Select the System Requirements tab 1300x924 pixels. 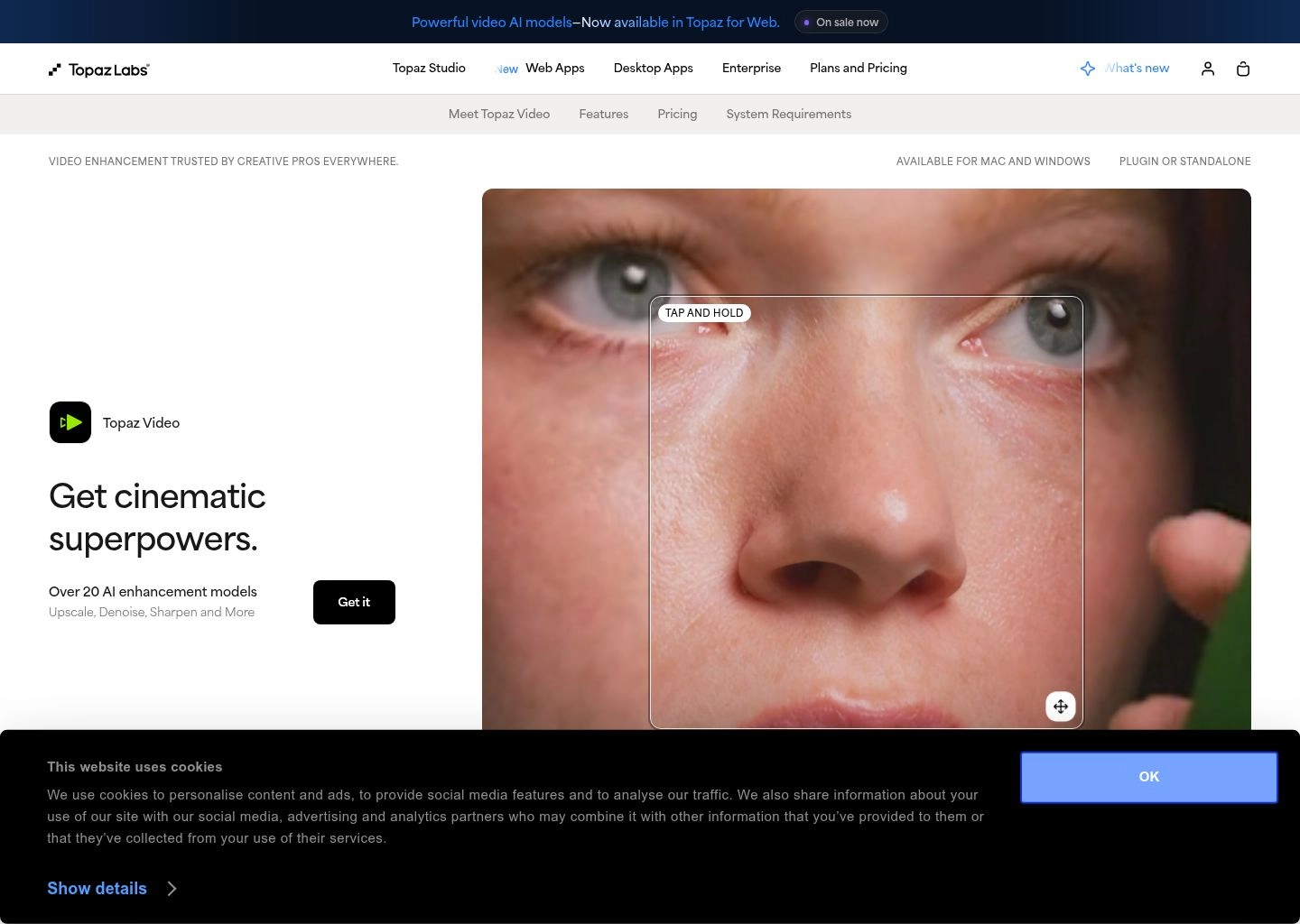pos(789,115)
